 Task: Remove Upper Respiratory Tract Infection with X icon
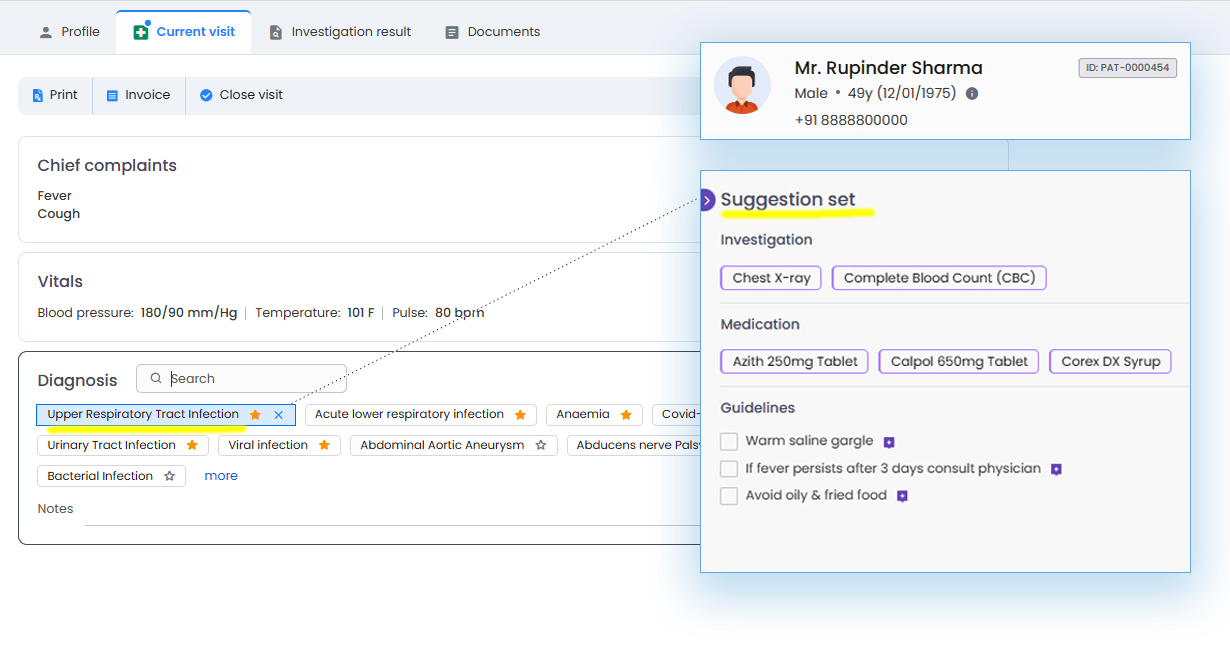pos(279,415)
